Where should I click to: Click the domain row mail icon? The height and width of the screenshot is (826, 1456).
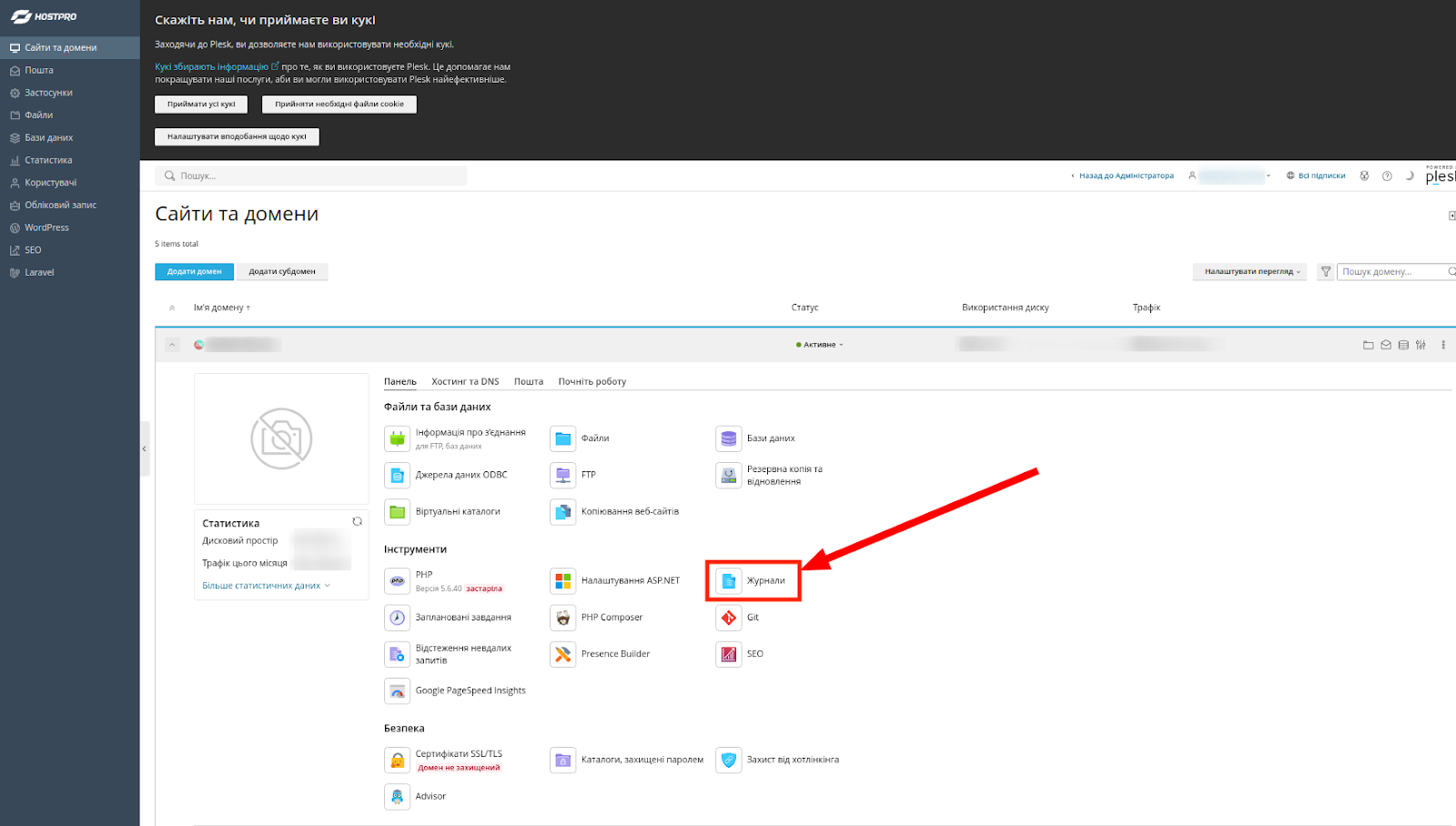[1386, 345]
